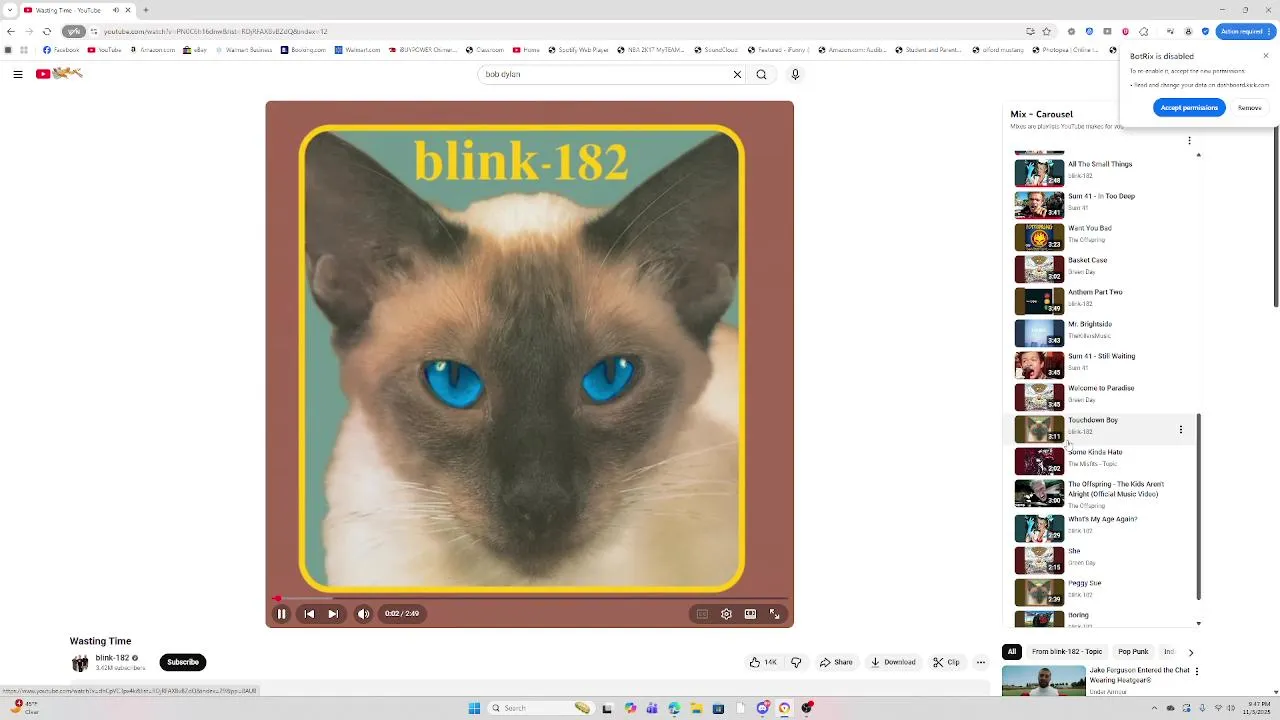Create a Clip of the video

946,662
